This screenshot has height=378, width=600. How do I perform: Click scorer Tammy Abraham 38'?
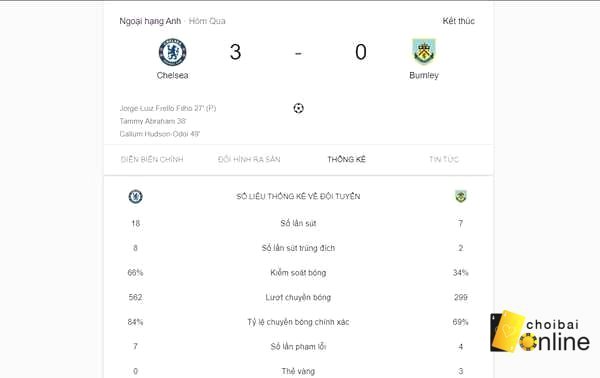(x=152, y=121)
